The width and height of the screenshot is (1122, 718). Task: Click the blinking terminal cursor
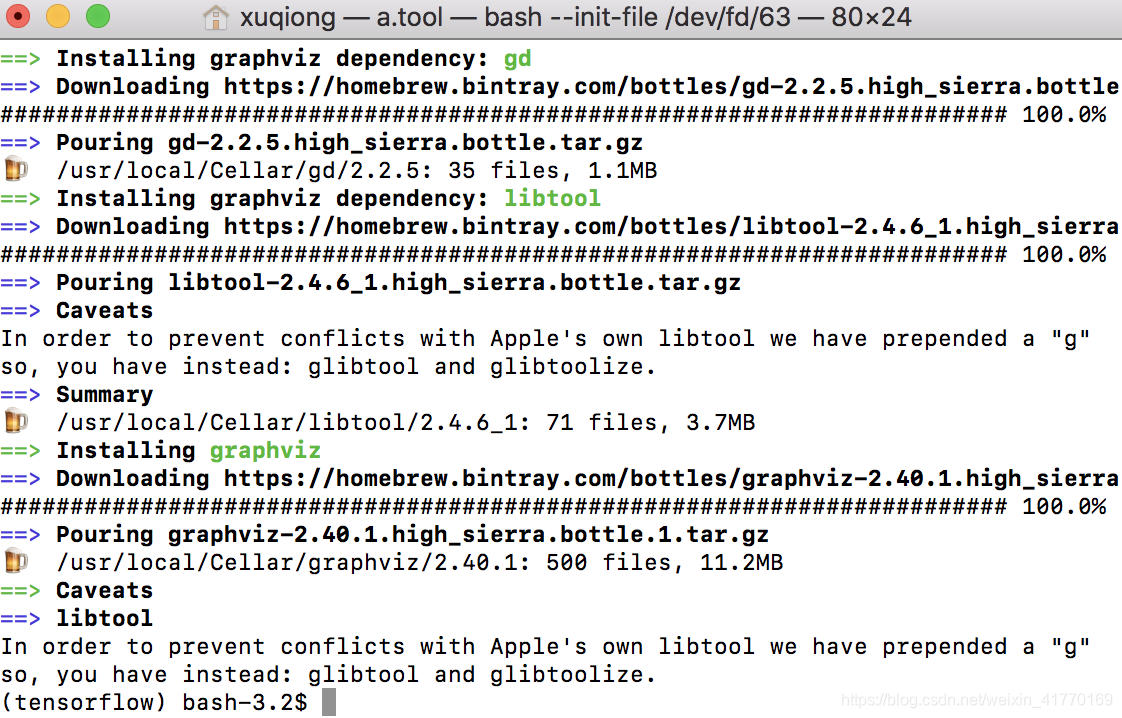(326, 701)
